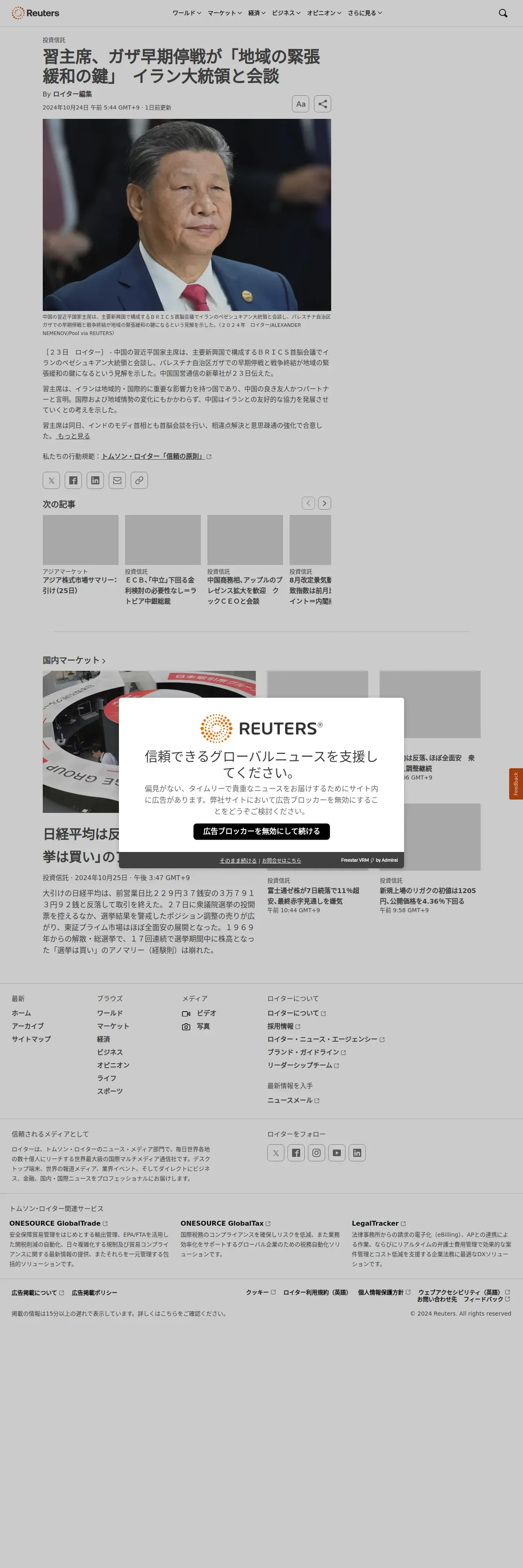Click the share icon beside text size
The width and height of the screenshot is (523, 1568).
tap(323, 104)
